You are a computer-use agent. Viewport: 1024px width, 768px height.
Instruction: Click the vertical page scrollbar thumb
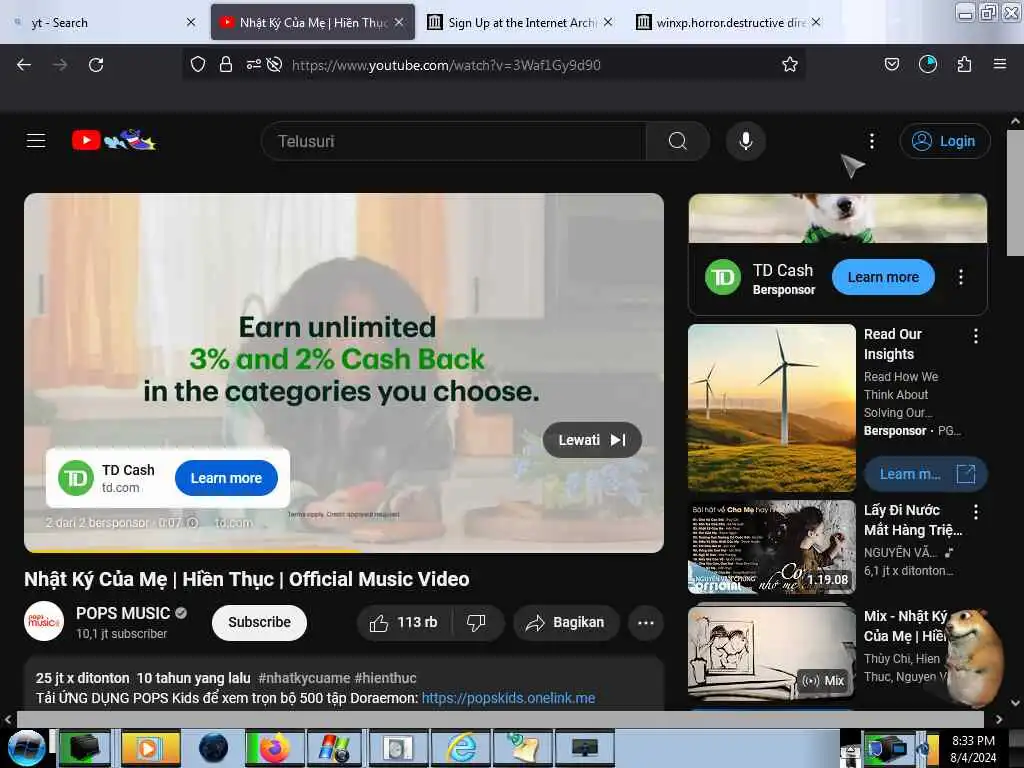(x=1015, y=193)
